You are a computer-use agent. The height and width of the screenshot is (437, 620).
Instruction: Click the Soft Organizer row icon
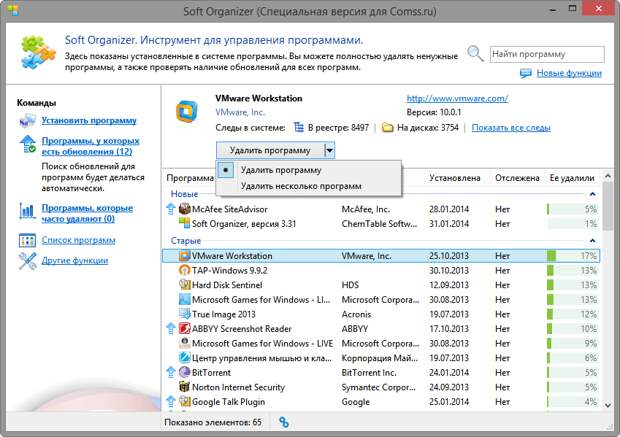[x=184, y=223]
